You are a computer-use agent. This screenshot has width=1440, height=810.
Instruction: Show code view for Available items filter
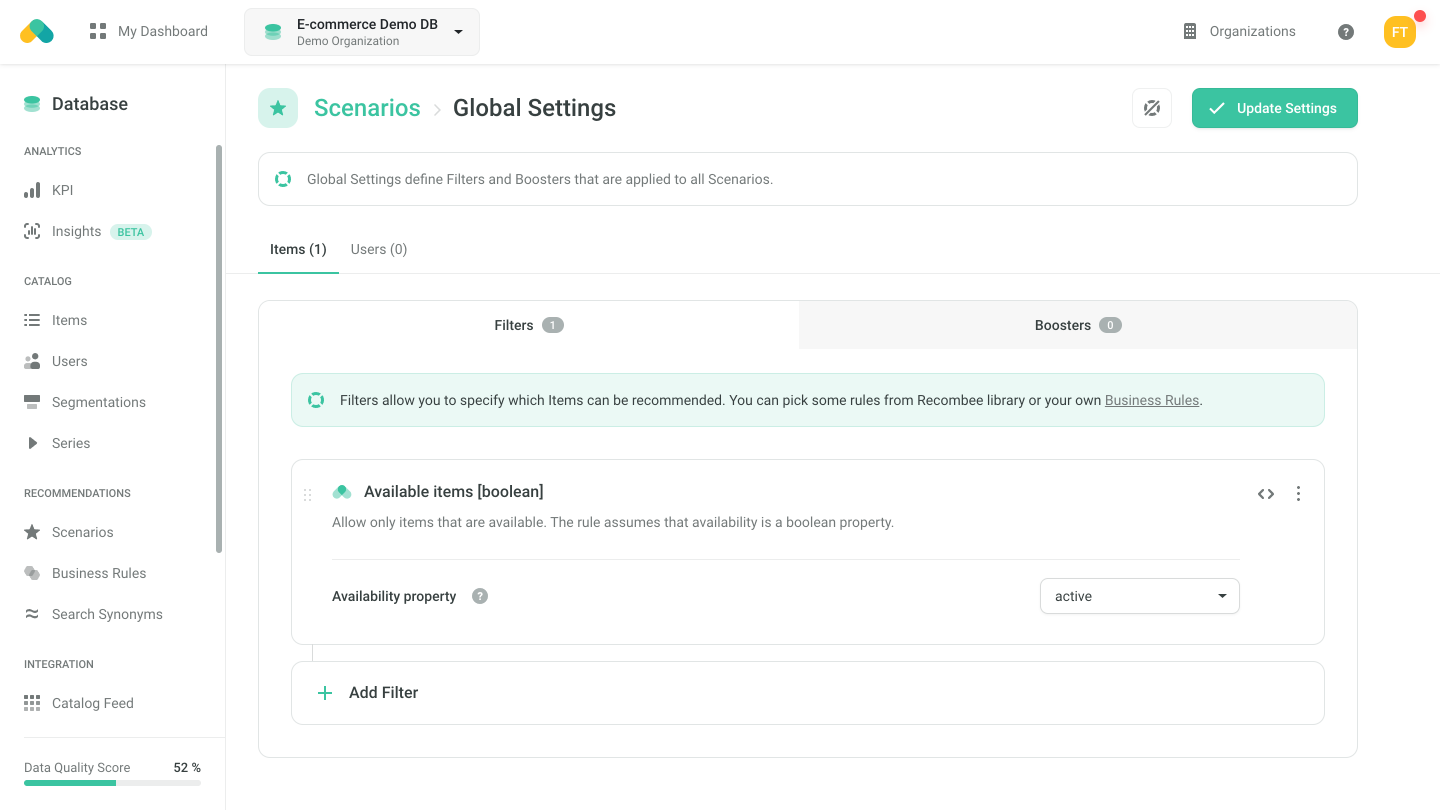pyautogui.click(x=1266, y=494)
